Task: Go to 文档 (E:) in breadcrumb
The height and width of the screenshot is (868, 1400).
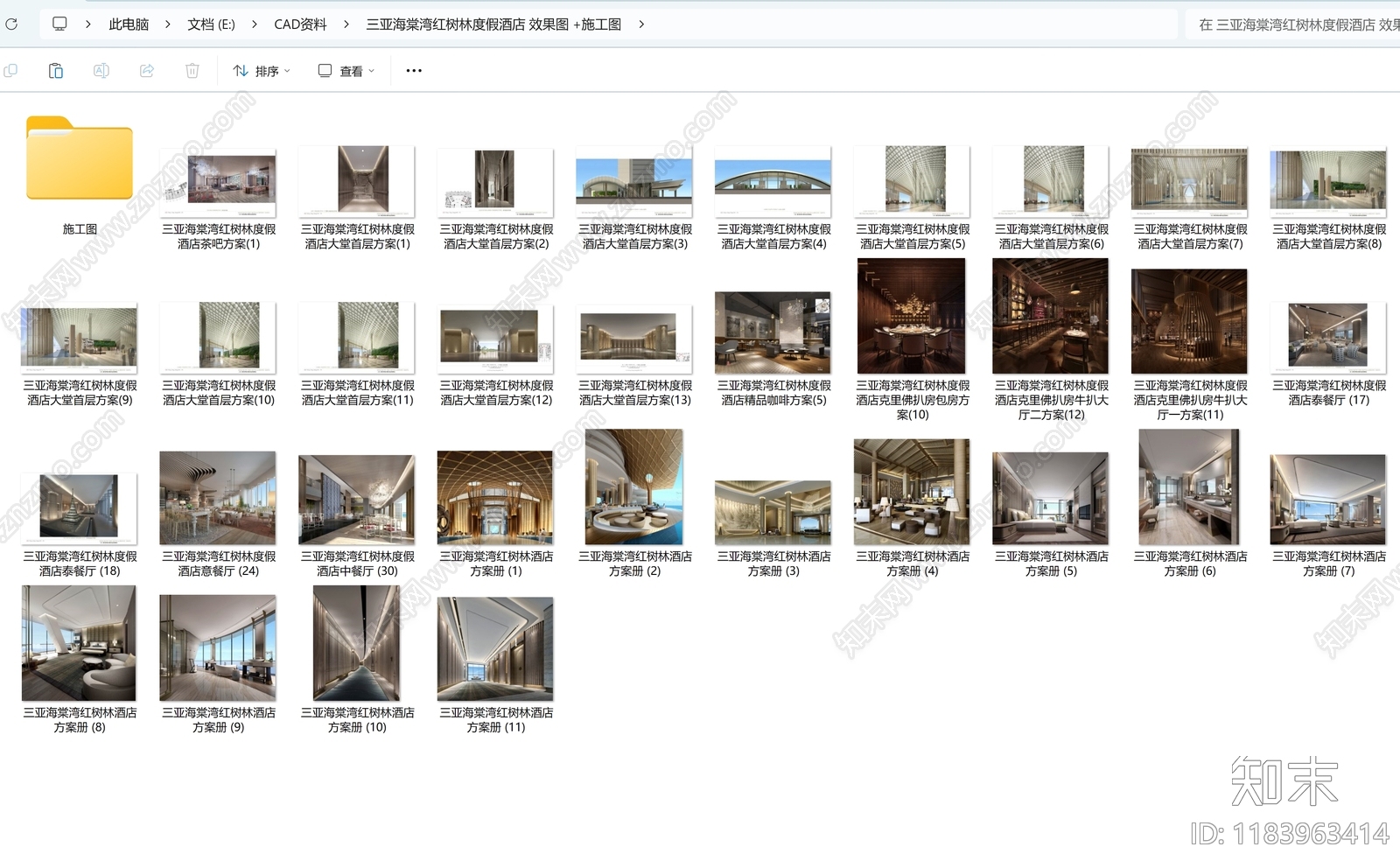Action: (x=211, y=24)
